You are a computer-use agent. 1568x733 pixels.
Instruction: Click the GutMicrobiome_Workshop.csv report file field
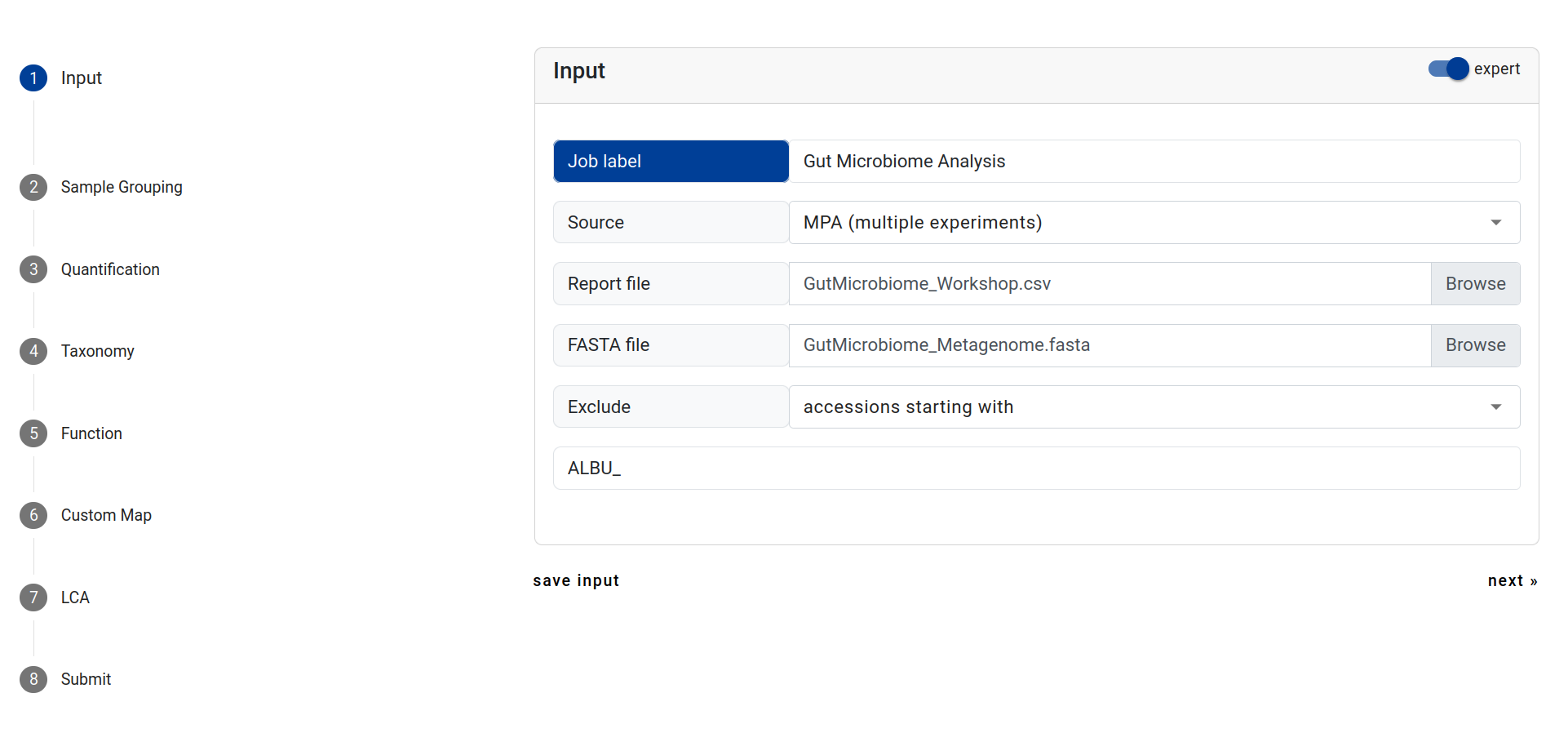[x=1110, y=284]
